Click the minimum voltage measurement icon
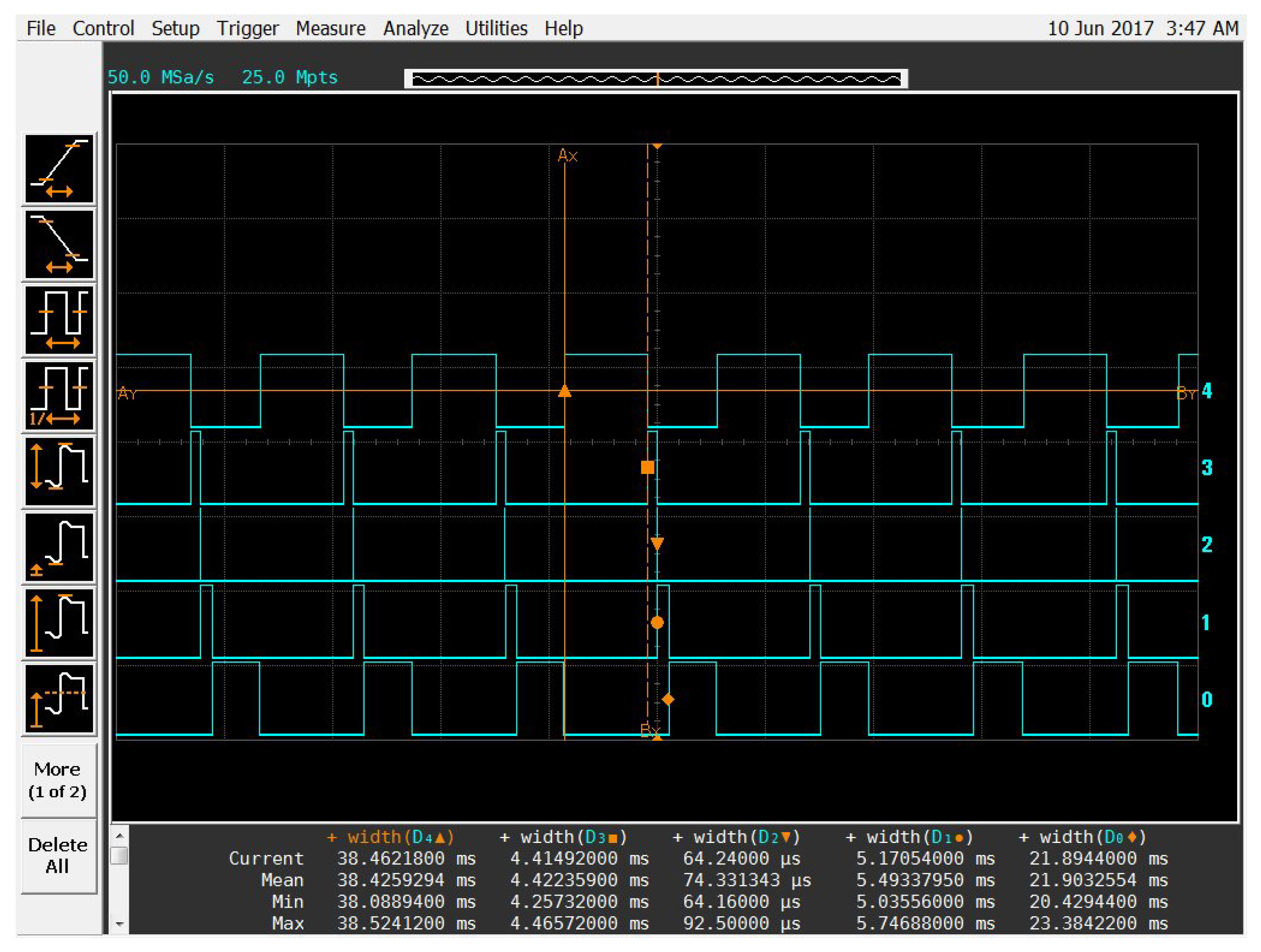This screenshot has width=1261, height=952. (59, 547)
